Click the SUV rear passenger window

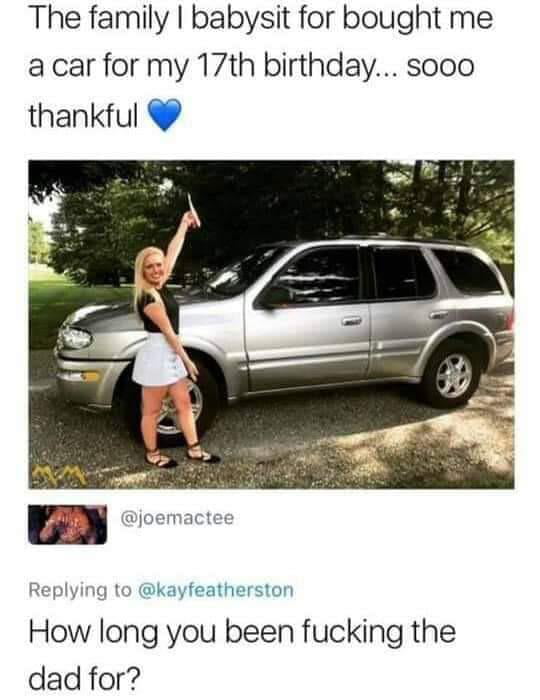403,273
